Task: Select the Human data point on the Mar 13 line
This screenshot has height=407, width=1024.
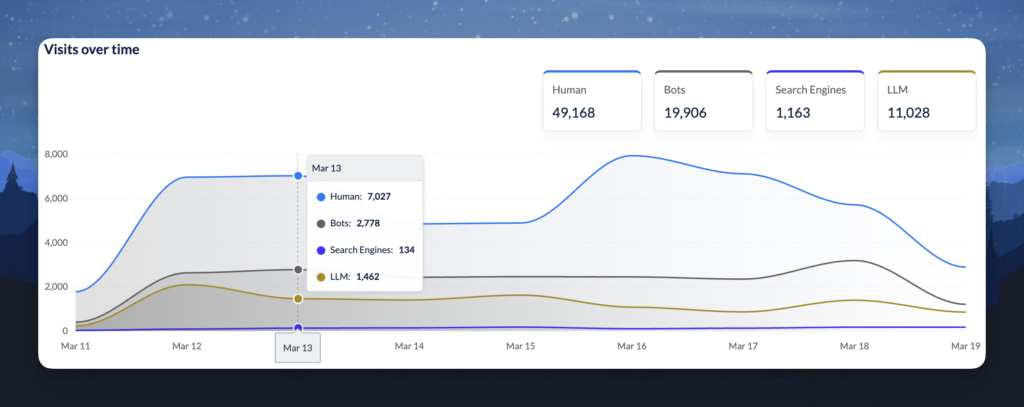Action: click(x=298, y=176)
